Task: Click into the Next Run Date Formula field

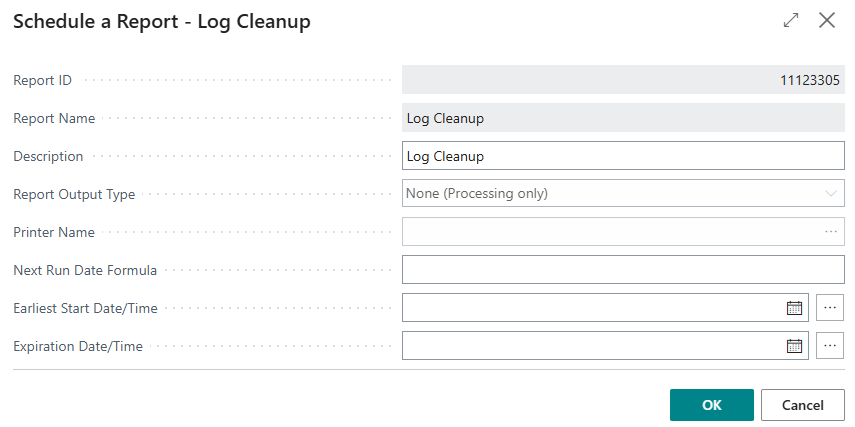Action: pos(624,270)
